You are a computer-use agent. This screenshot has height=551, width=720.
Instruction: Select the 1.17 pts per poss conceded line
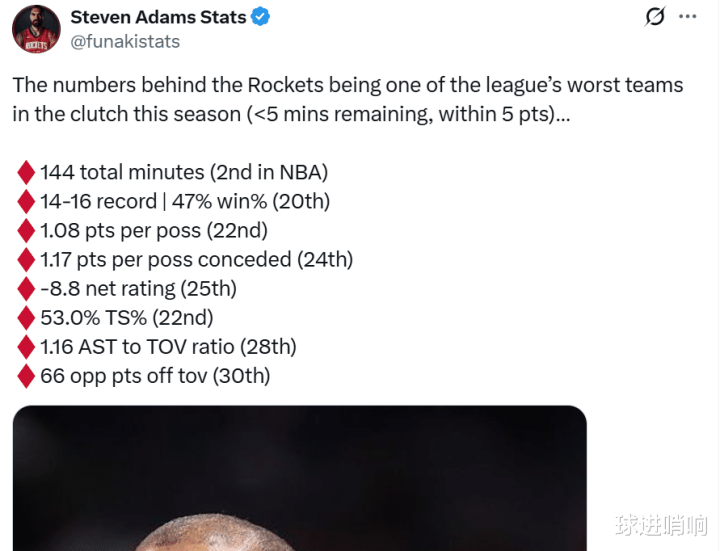coord(196,260)
